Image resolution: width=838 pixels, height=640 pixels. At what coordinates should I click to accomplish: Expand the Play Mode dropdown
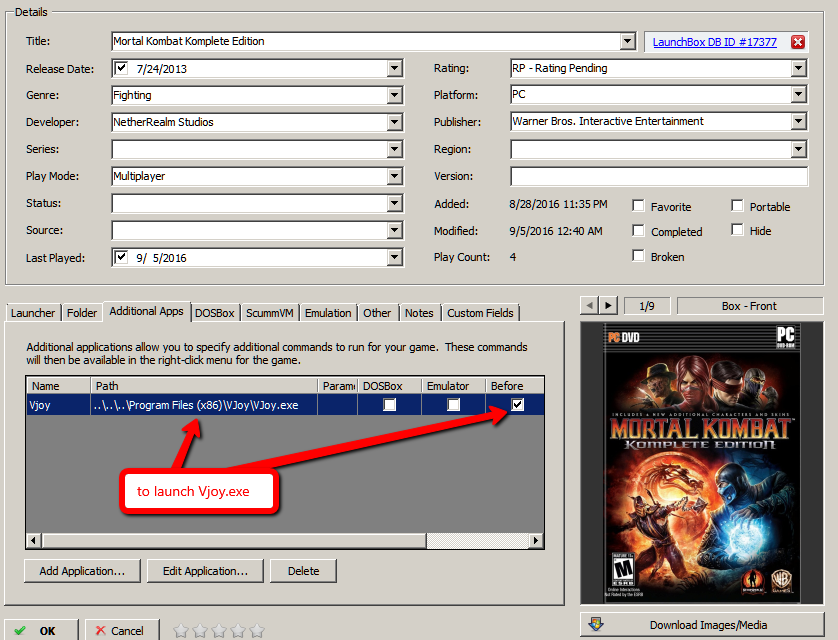(x=395, y=176)
